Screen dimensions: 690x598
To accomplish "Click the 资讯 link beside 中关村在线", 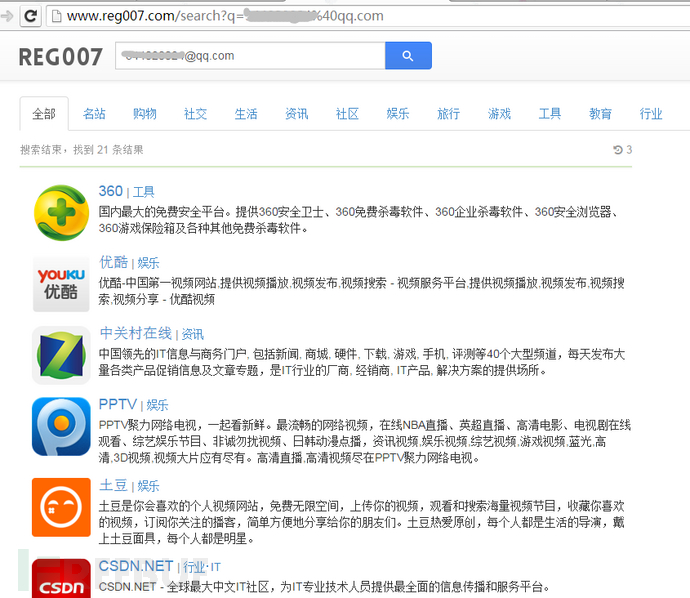I will pos(193,334).
